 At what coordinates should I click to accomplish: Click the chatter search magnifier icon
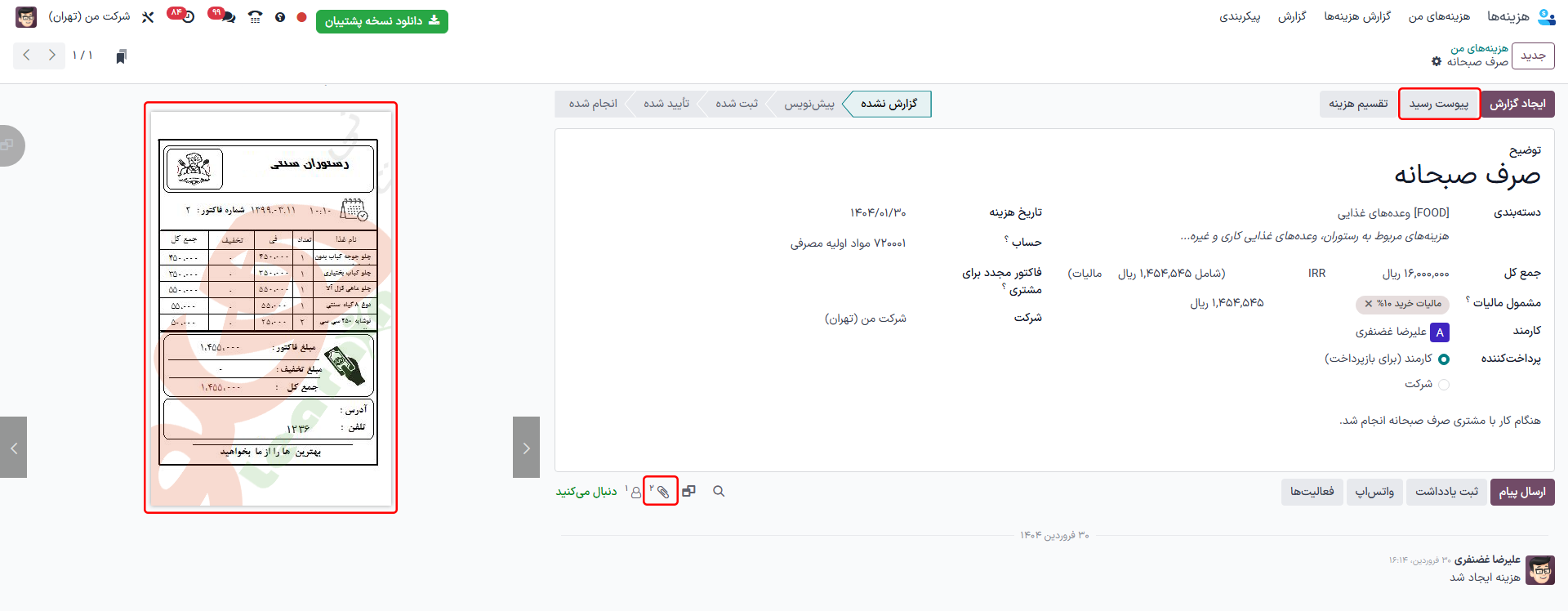[x=719, y=492]
